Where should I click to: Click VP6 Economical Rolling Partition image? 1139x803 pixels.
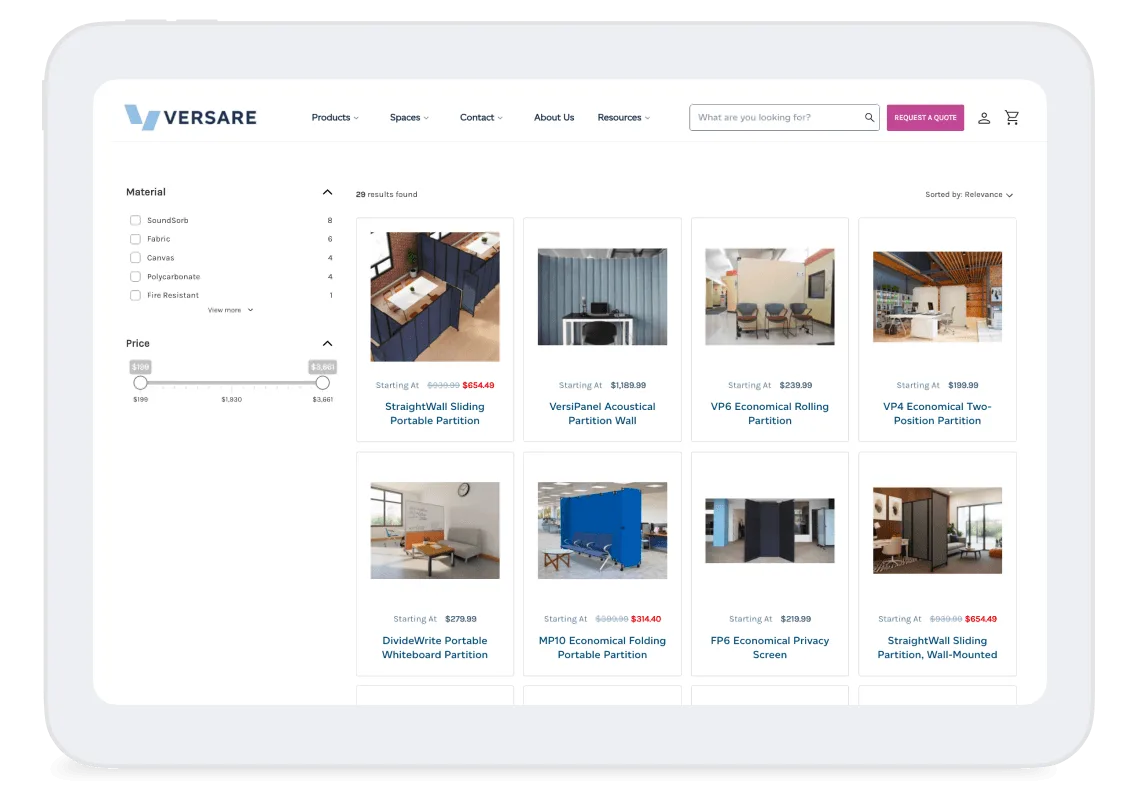[x=770, y=296]
